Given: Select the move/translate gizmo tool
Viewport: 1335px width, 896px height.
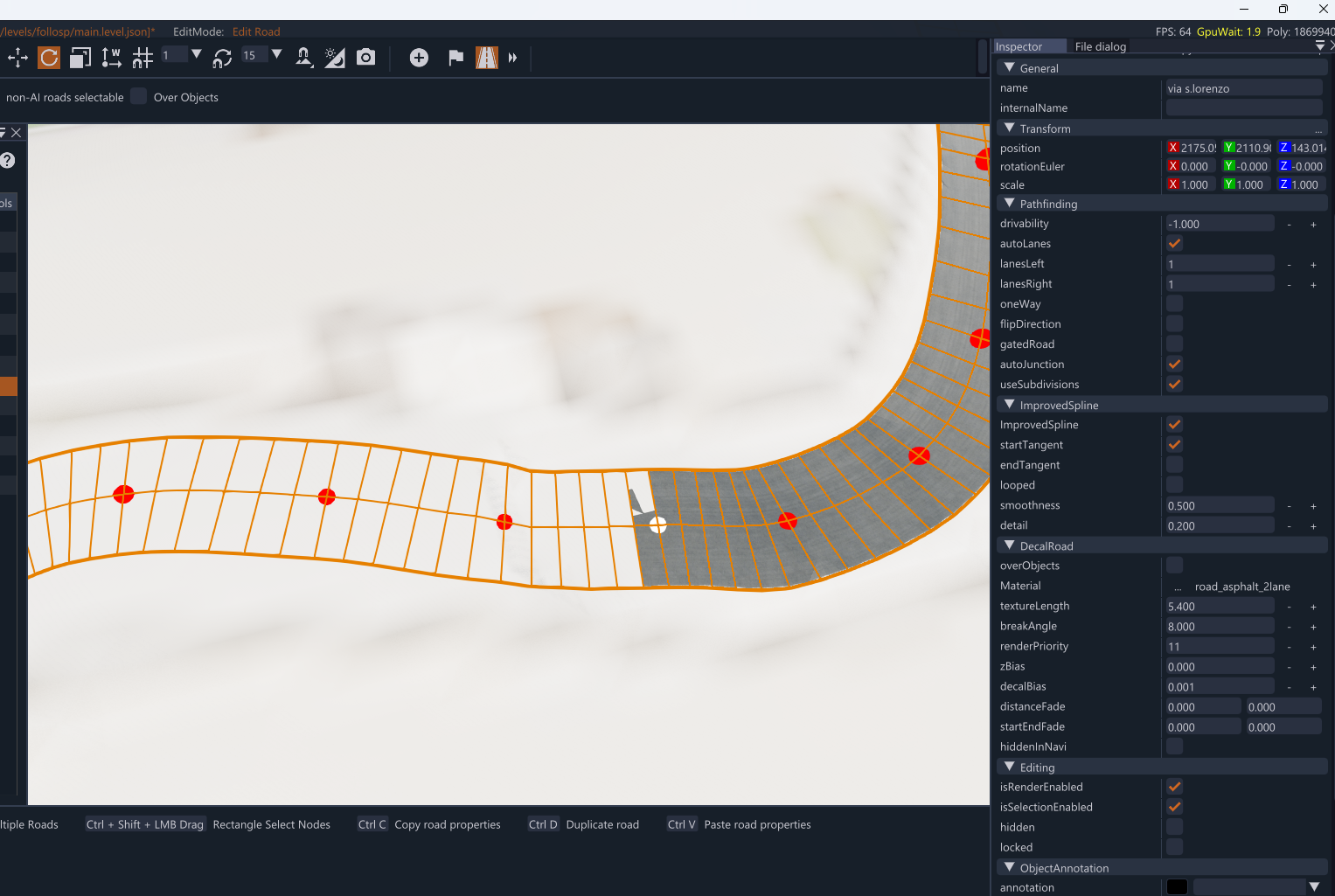Looking at the screenshot, I should [x=17, y=58].
